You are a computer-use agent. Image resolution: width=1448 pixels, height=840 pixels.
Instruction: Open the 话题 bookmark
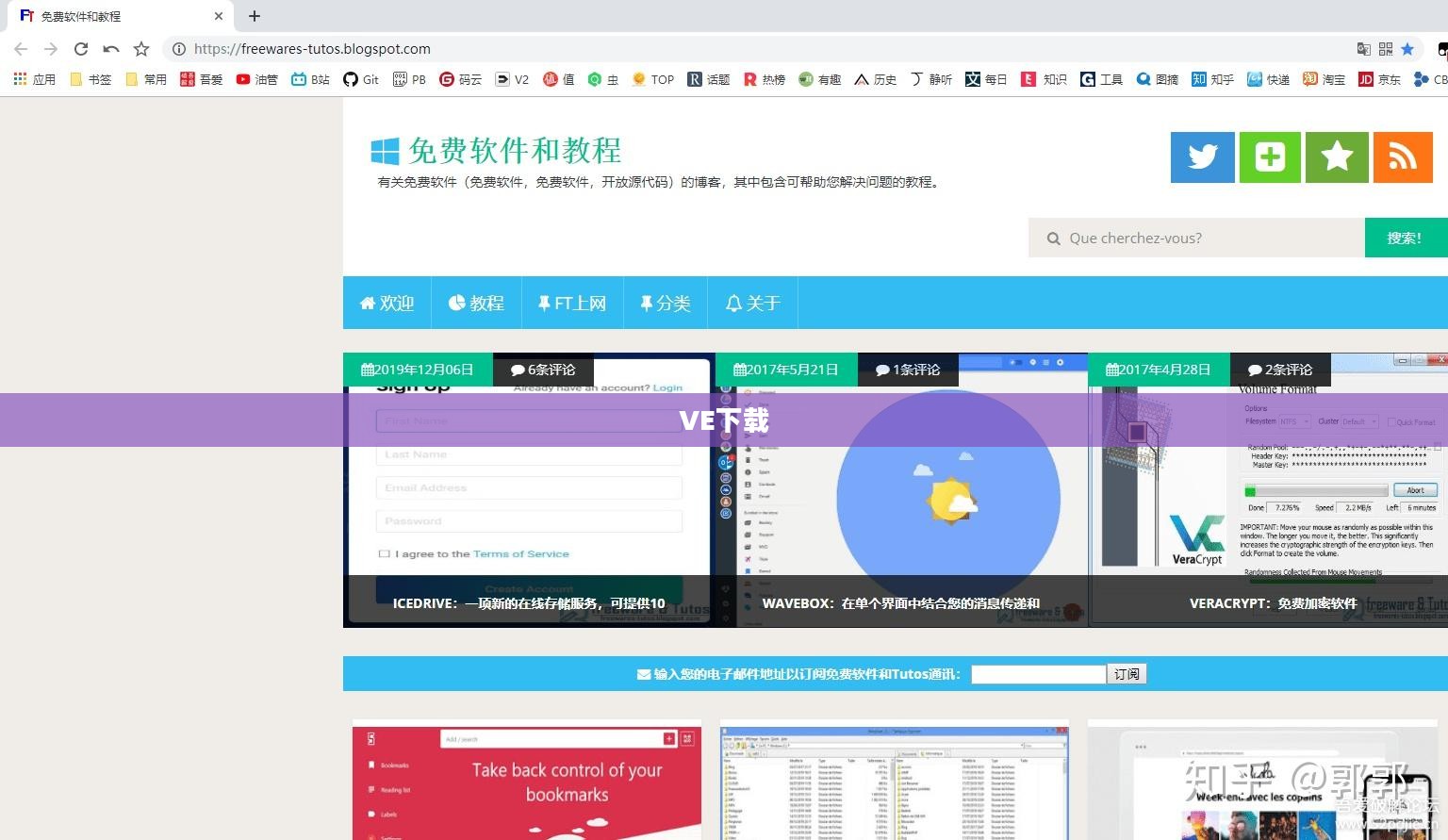pos(709,79)
